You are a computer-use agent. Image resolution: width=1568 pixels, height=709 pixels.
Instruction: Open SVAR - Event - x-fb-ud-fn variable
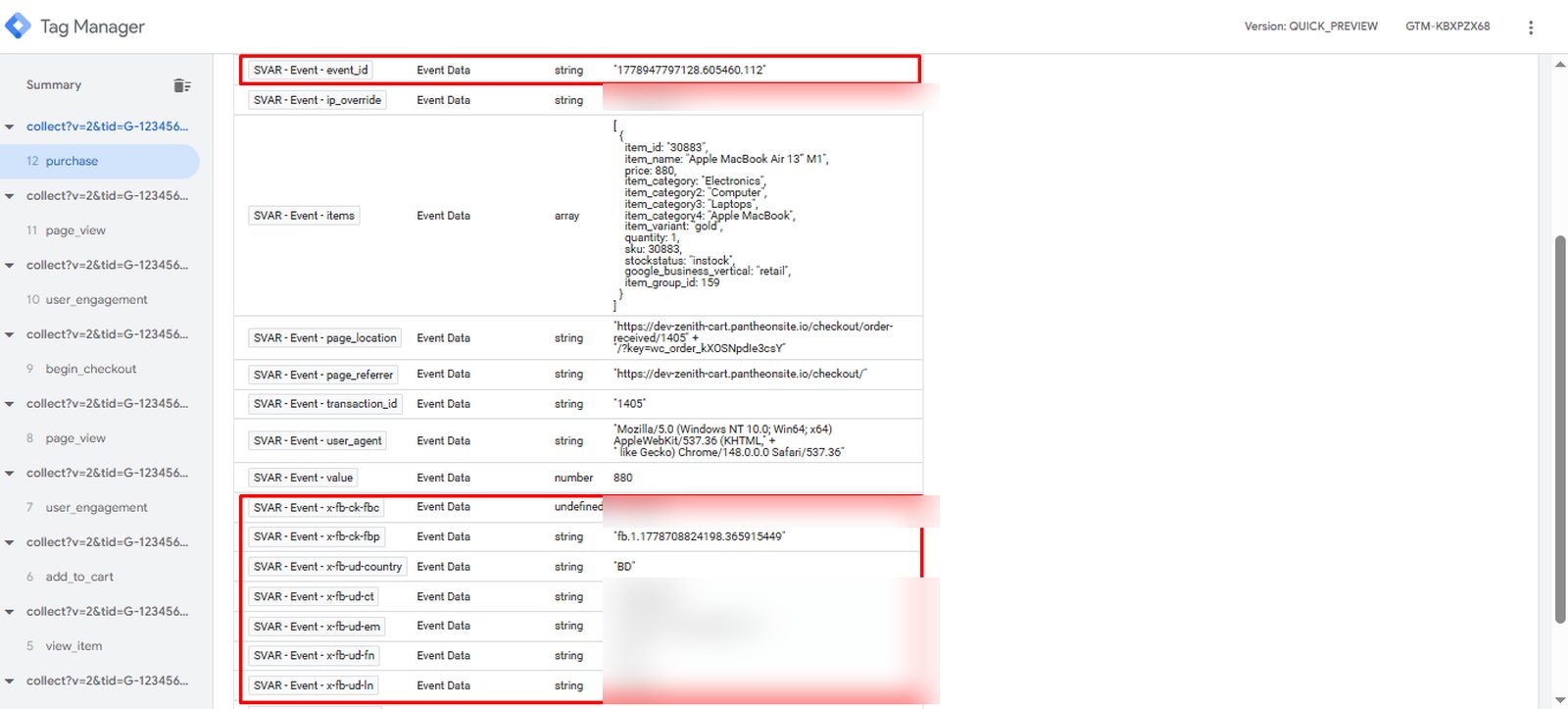pos(314,656)
